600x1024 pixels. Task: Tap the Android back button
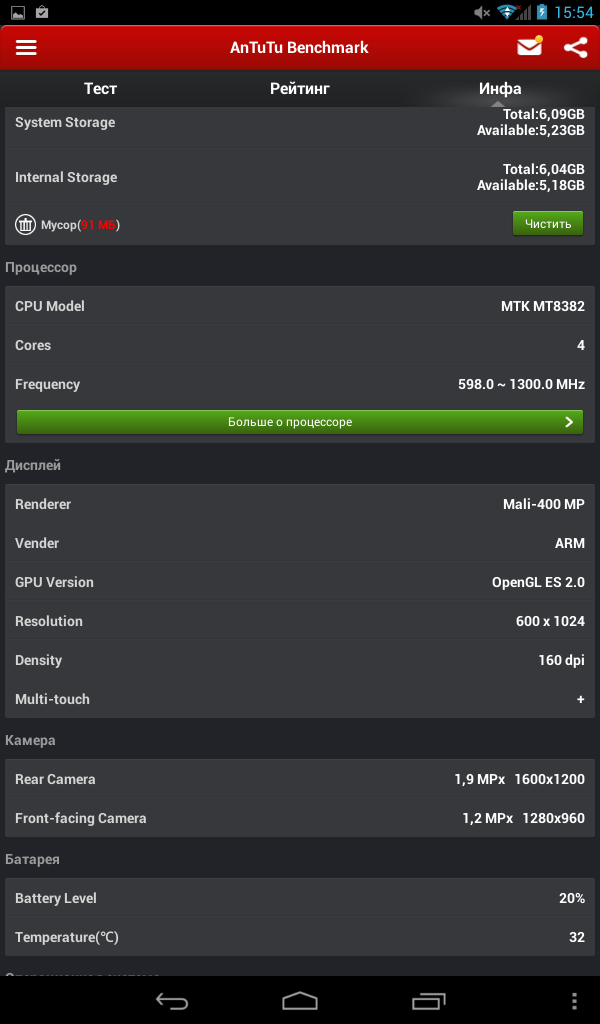click(x=172, y=1000)
